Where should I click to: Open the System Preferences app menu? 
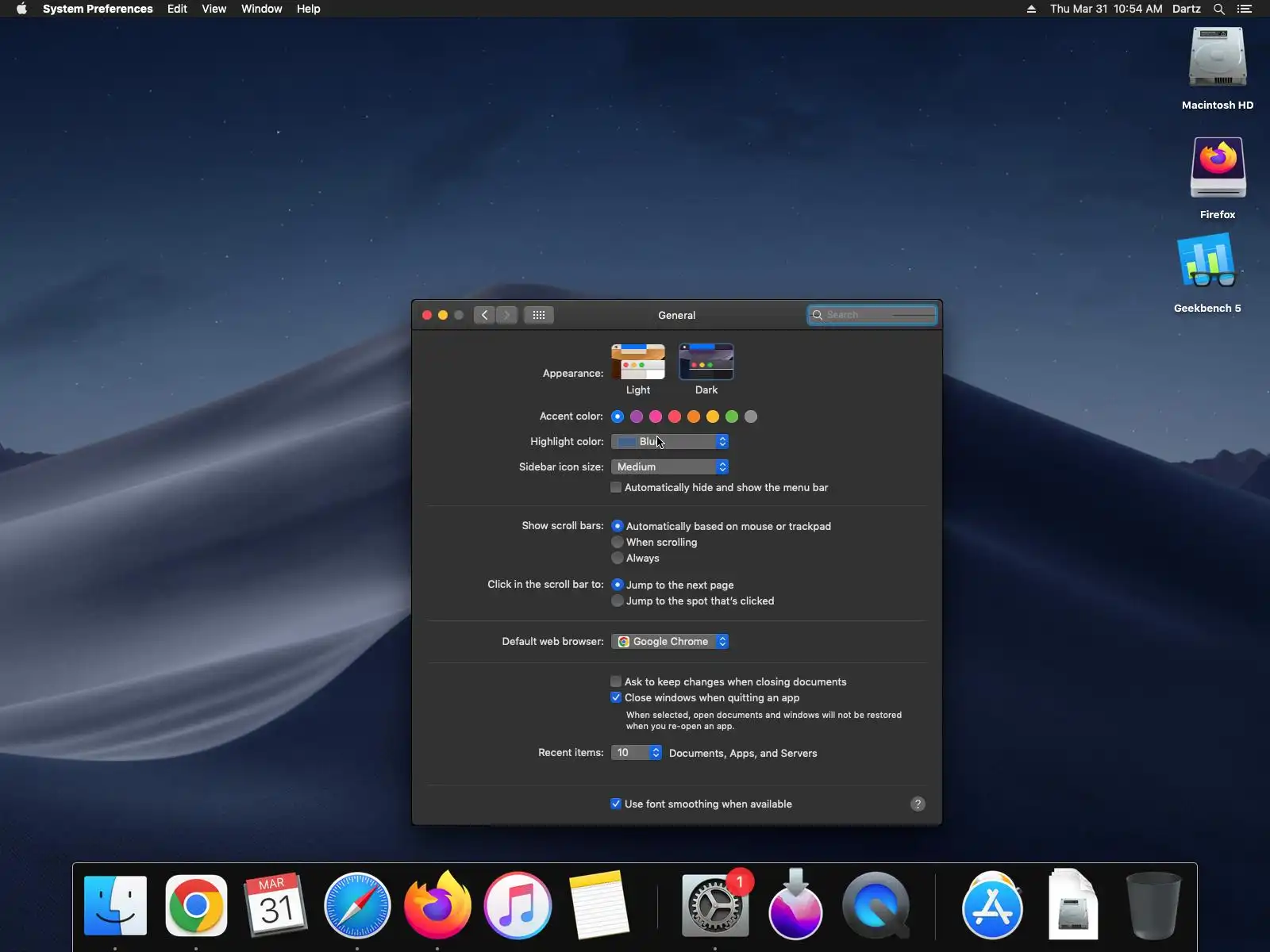click(x=98, y=9)
